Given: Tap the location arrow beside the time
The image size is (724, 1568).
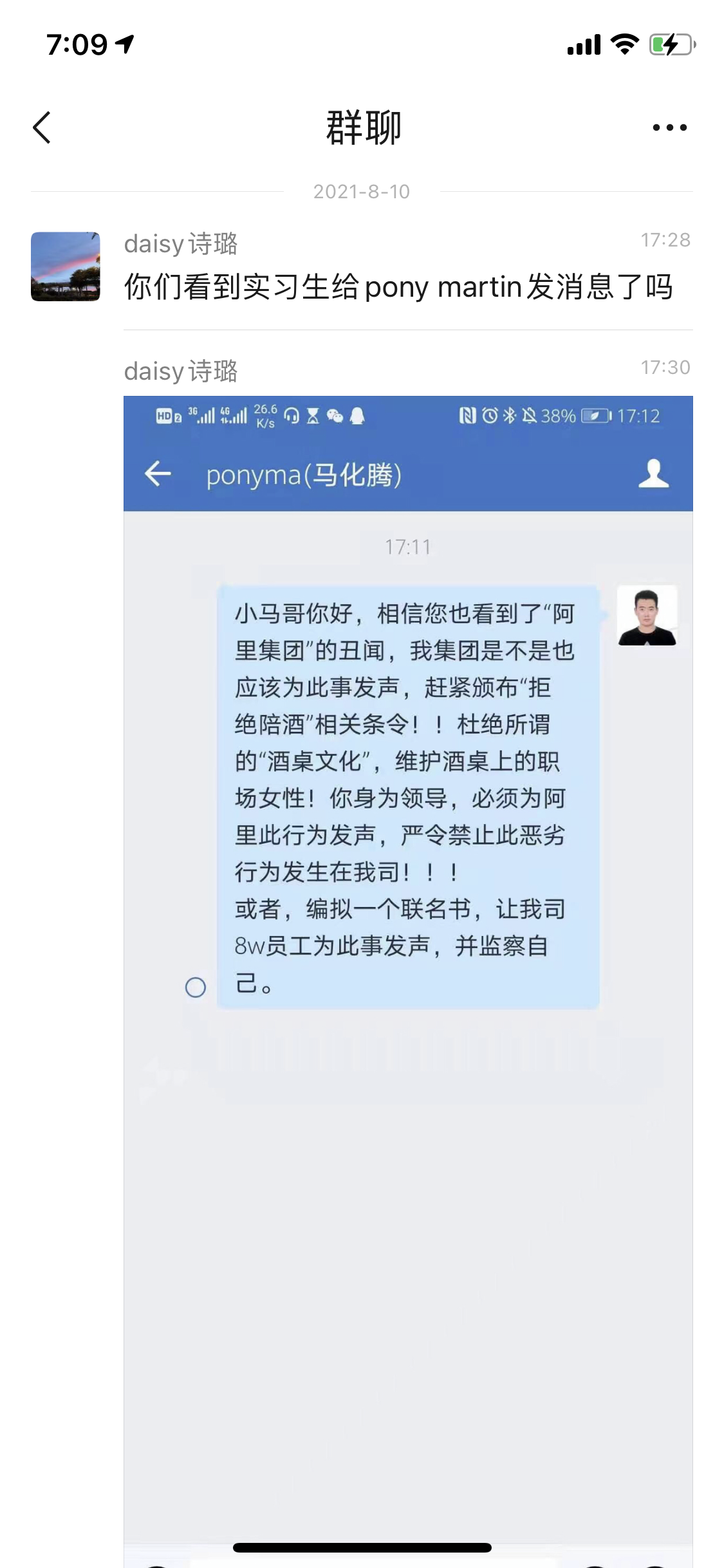Looking at the screenshot, I should [x=125, y=44].
